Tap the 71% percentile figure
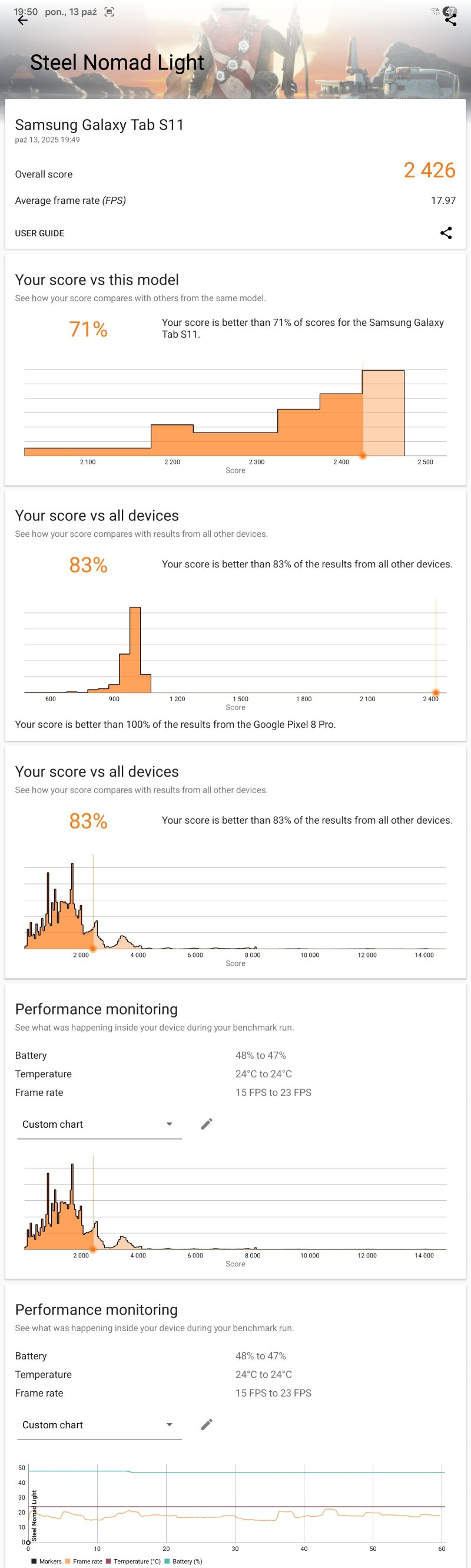The height and width of the screenshot is (1568, 471). pos(88,329)
